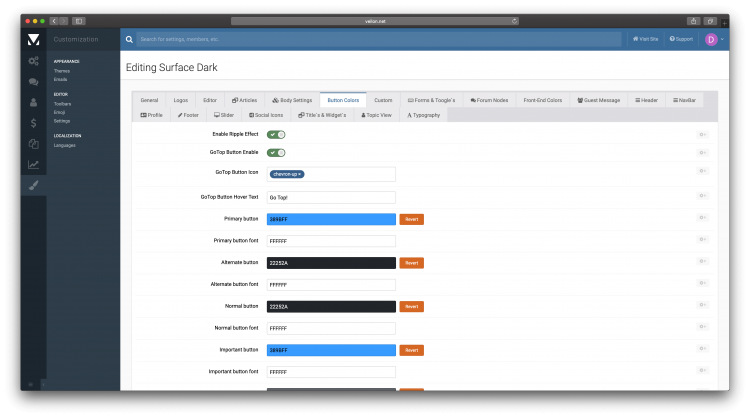The height and width of the screenshot is (418, 750).
Task: Disable the Enable Ripple Effect toggle
Action: (276, 134)
